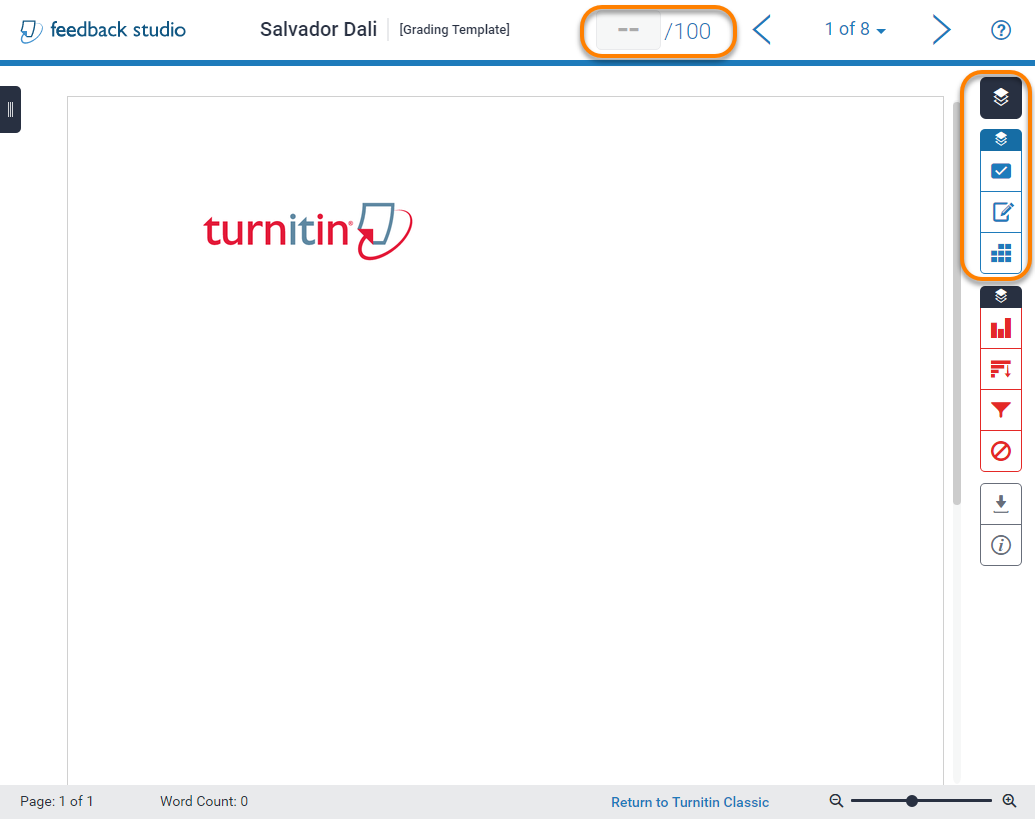Screen dimensions: 1035x819
Task: Click the turnitin logo in document
Action: 308,231
